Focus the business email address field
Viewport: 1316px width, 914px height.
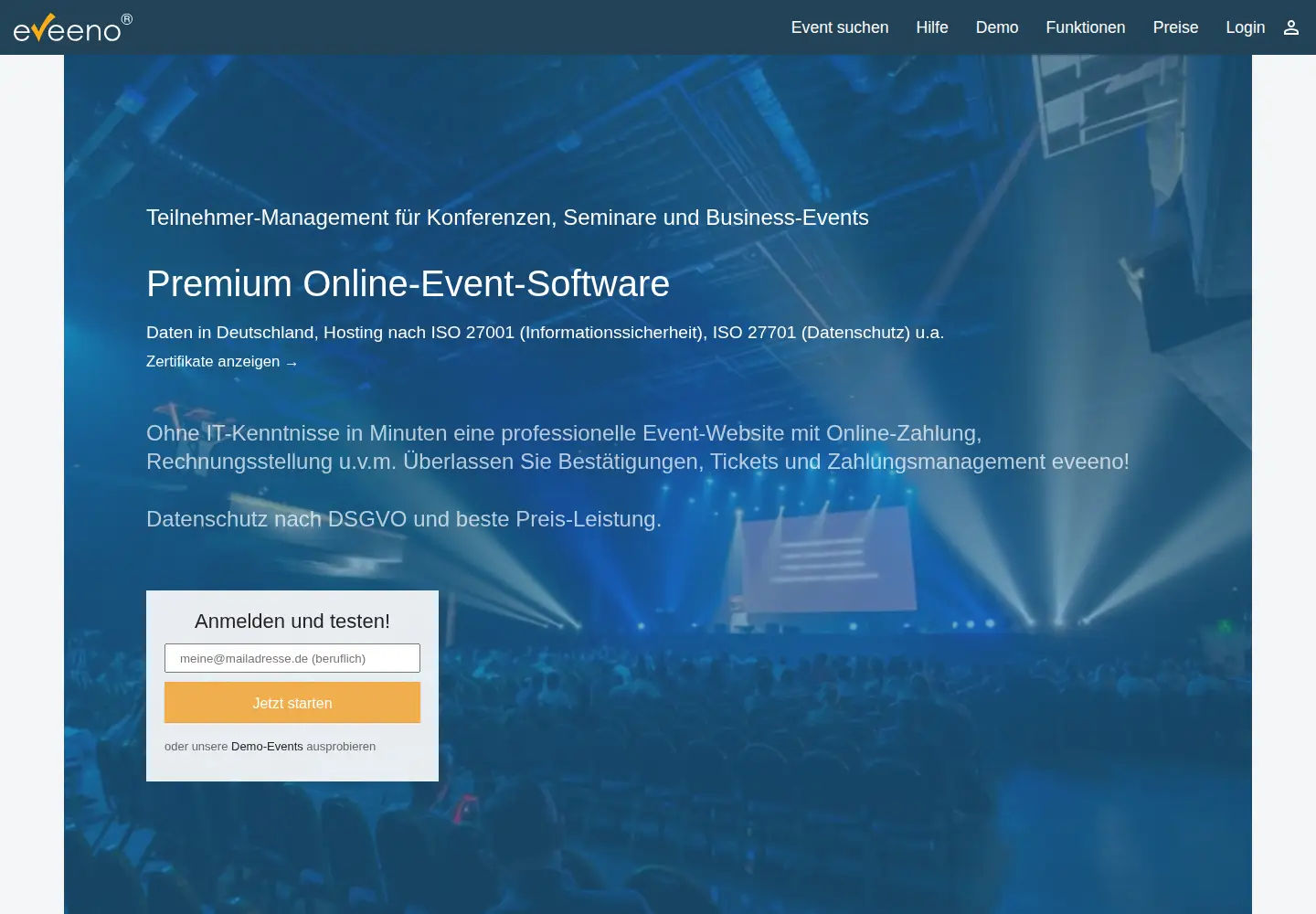(x=292, y=658)
